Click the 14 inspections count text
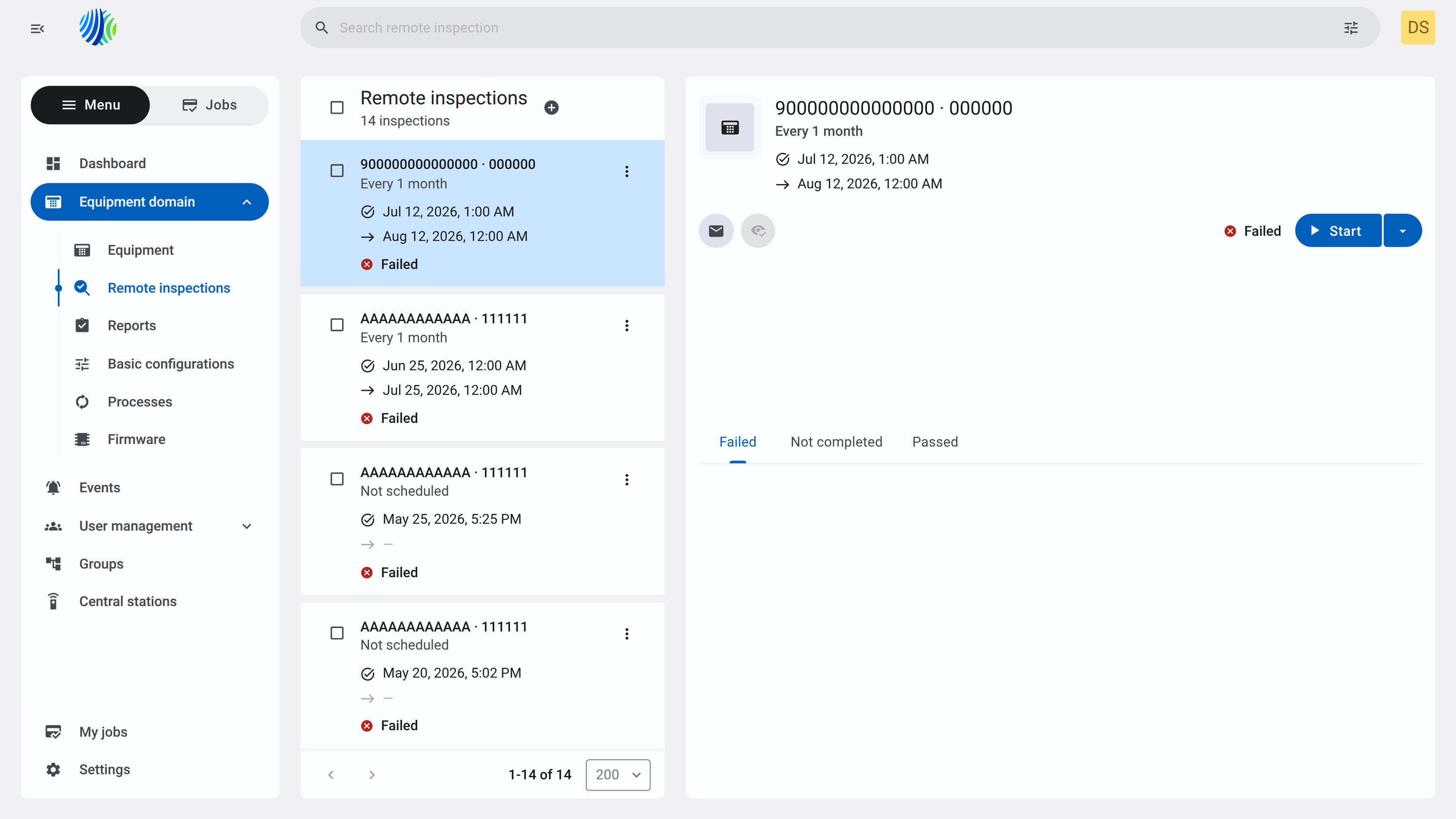The width and height of the screenshot is (1456, 819). click(x=405, y=121)
